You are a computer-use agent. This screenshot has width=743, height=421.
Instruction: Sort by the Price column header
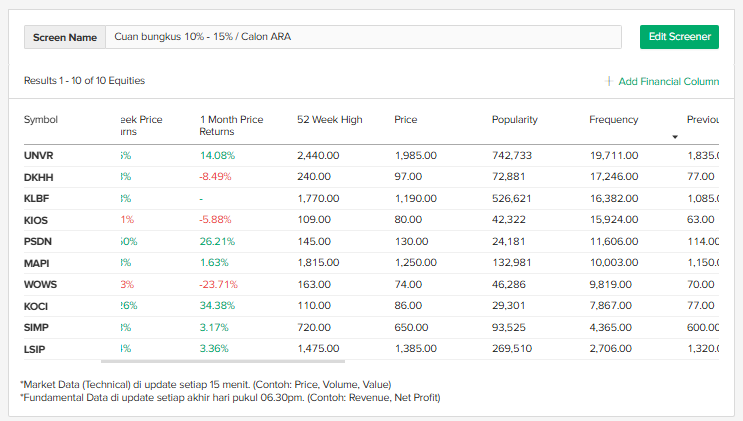point(406,120)
